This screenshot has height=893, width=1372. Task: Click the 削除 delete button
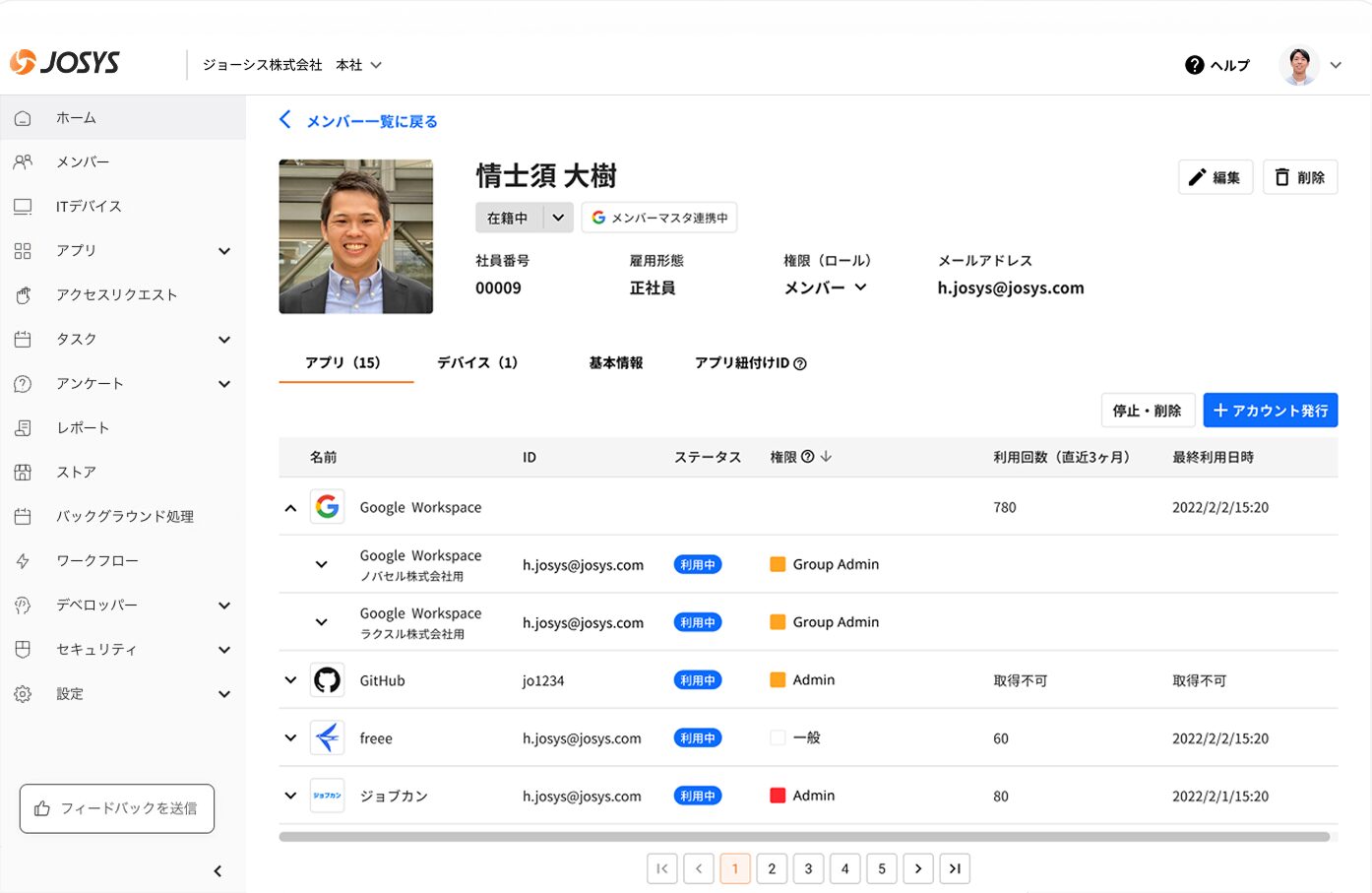pyautogui.click(x=1300, y=177)
